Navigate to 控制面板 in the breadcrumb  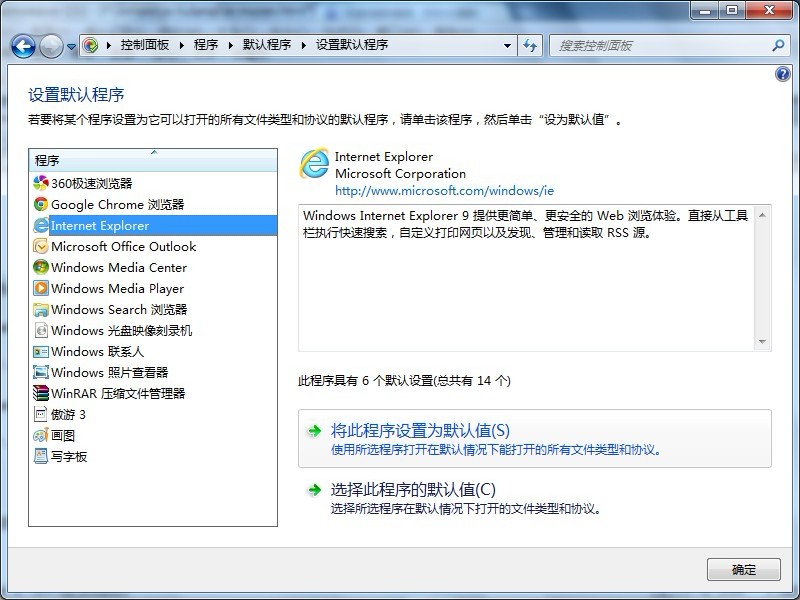pos(144,45)
